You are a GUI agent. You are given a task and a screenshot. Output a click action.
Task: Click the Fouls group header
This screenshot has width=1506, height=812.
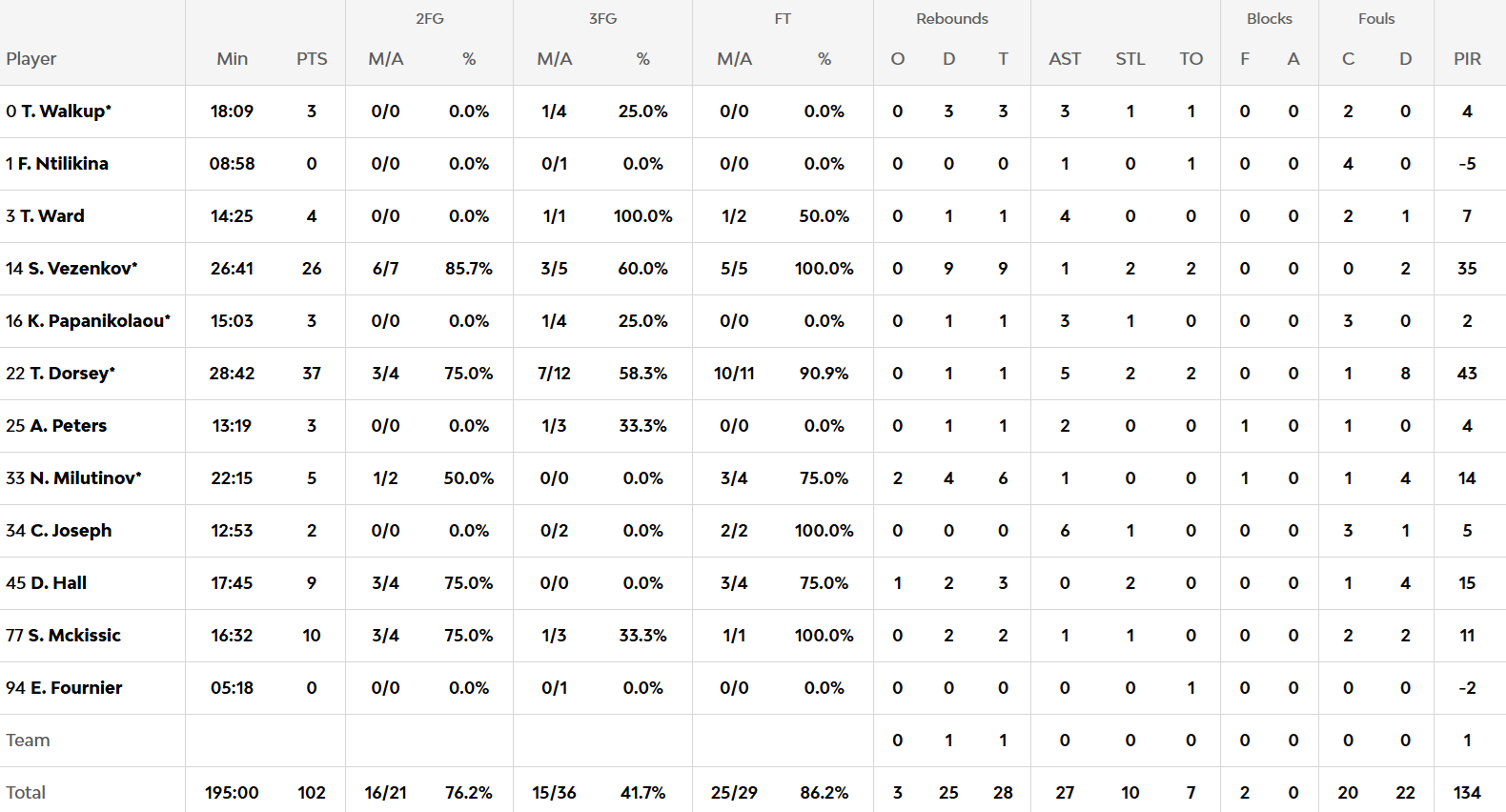[1376, 19]
